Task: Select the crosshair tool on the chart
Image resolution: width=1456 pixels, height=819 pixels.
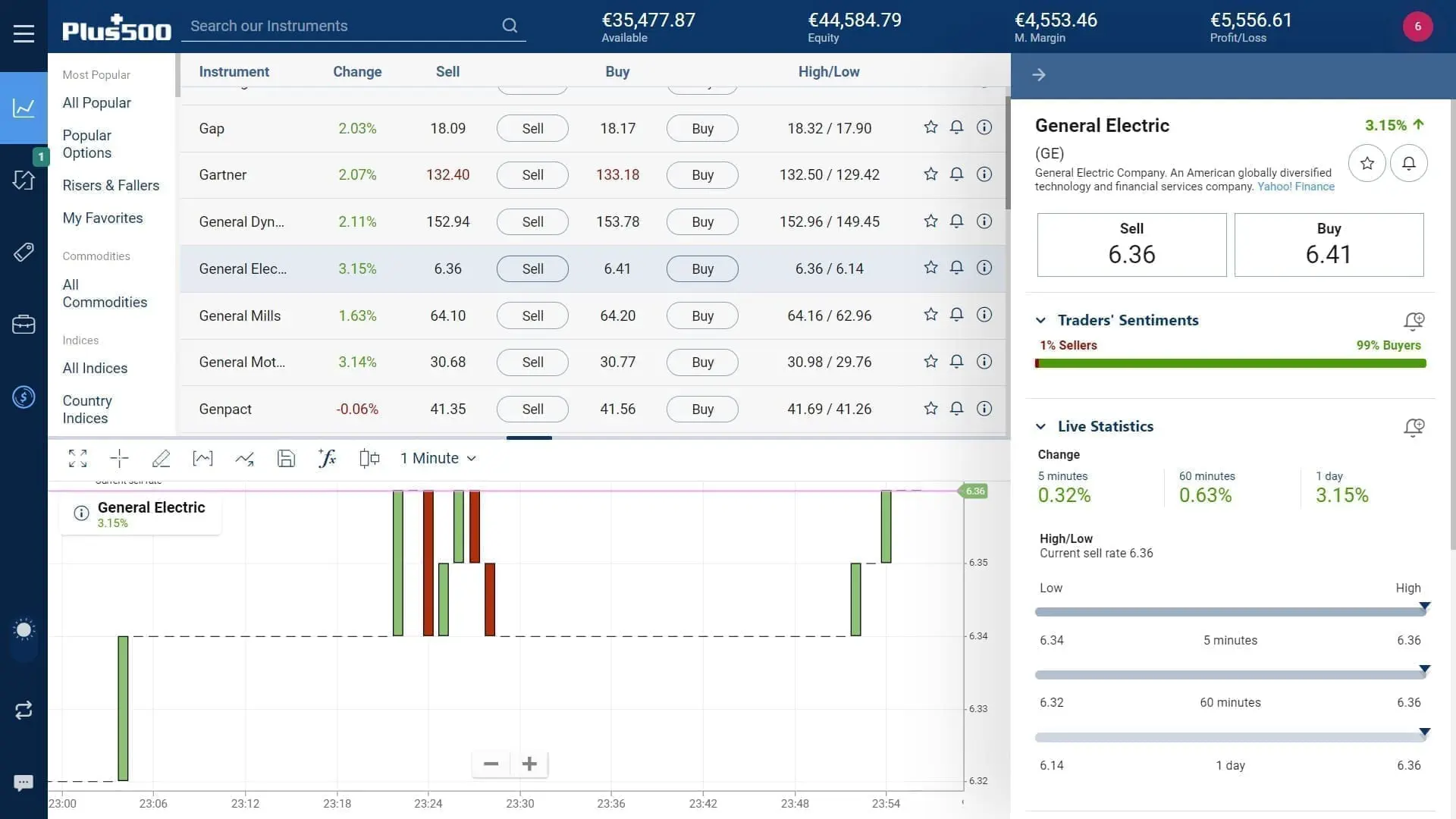Action: [118, 458]
